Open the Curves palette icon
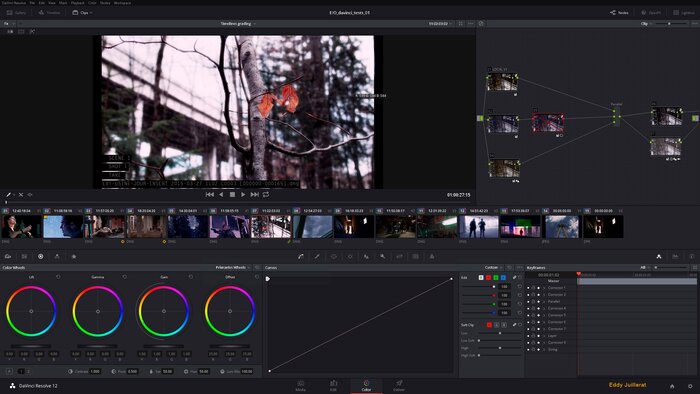The image size is (700, 394). click(301, 257)
